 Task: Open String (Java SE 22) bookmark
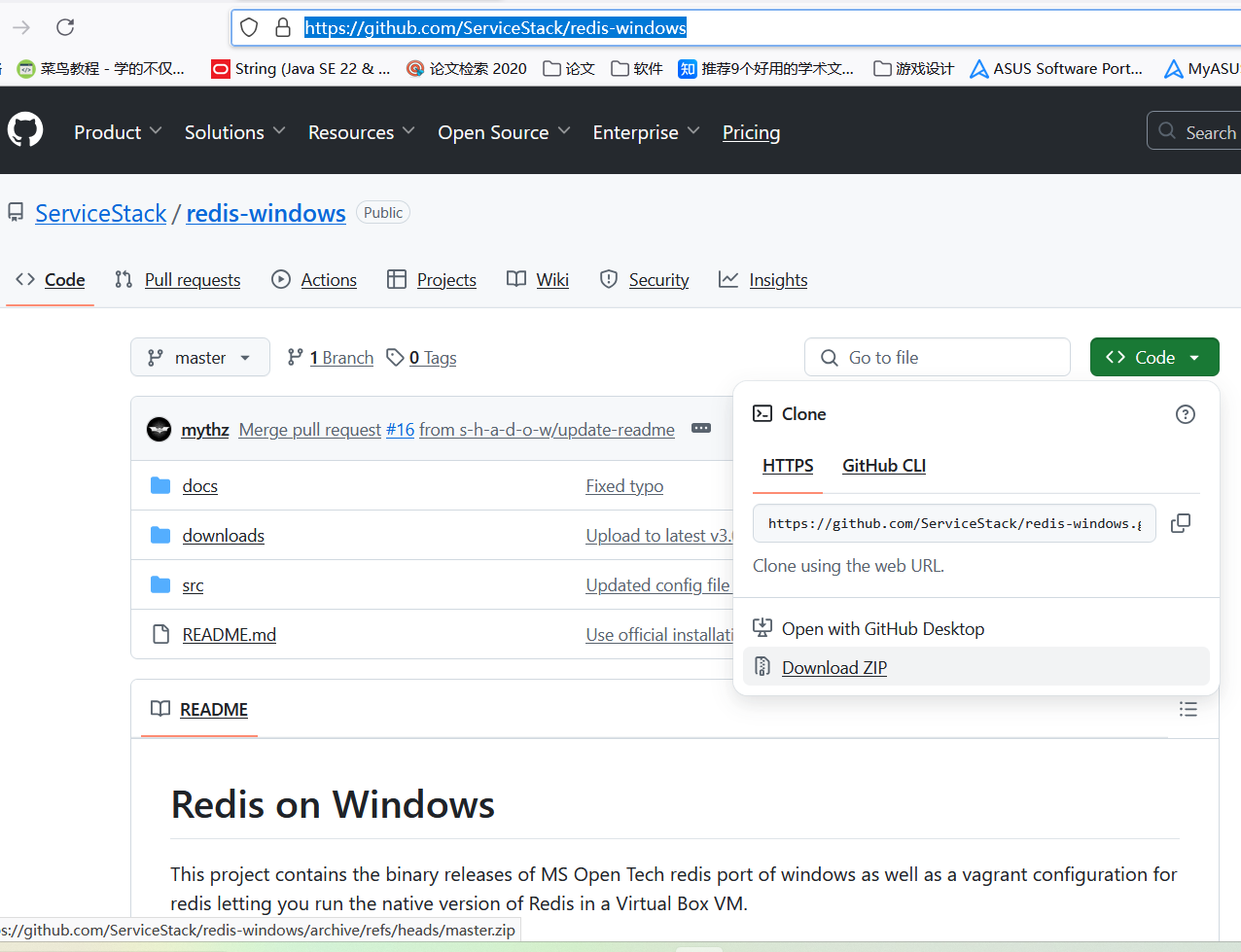(x=301, y=68)
